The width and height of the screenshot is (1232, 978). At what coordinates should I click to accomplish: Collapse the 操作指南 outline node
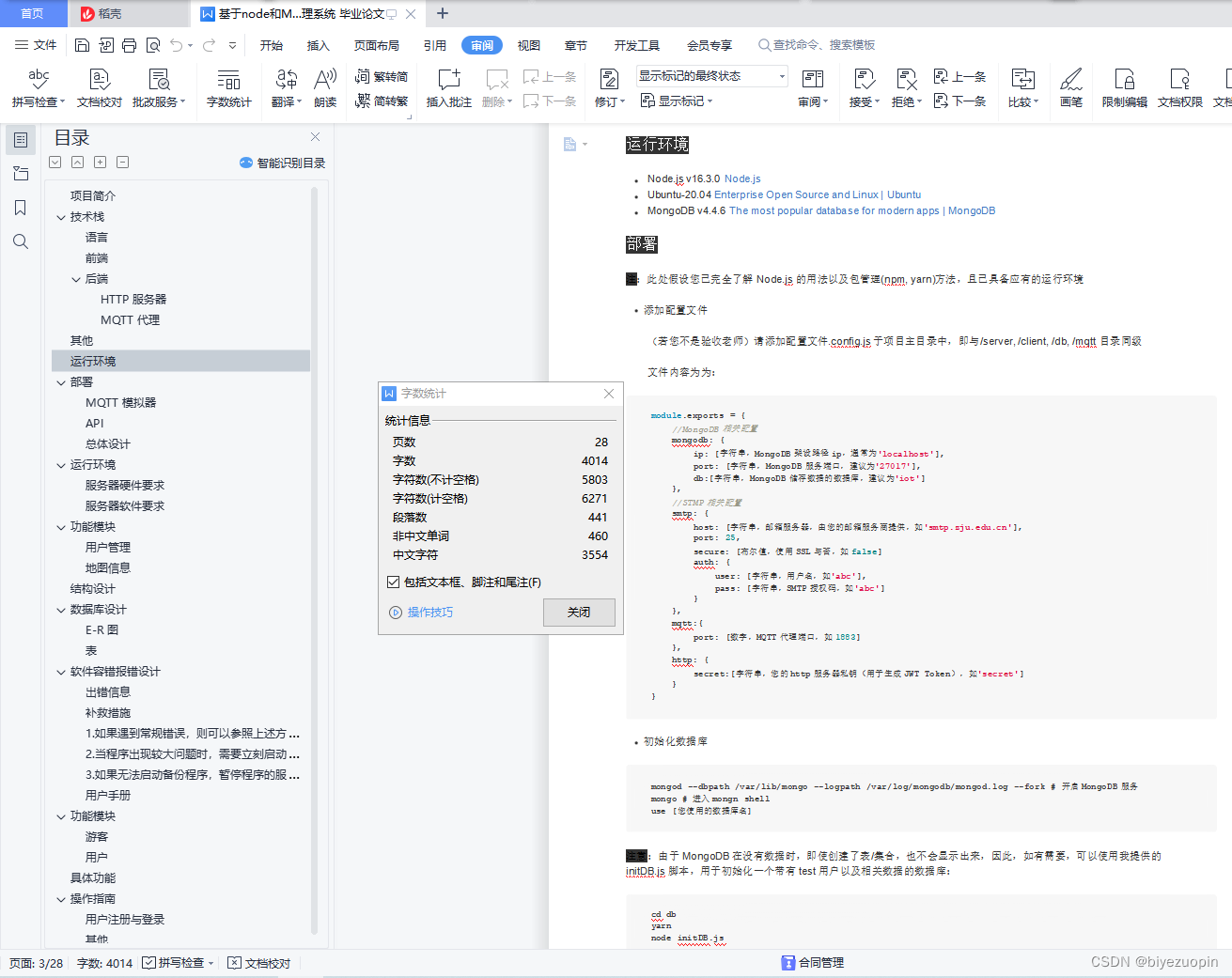(61, 899)
